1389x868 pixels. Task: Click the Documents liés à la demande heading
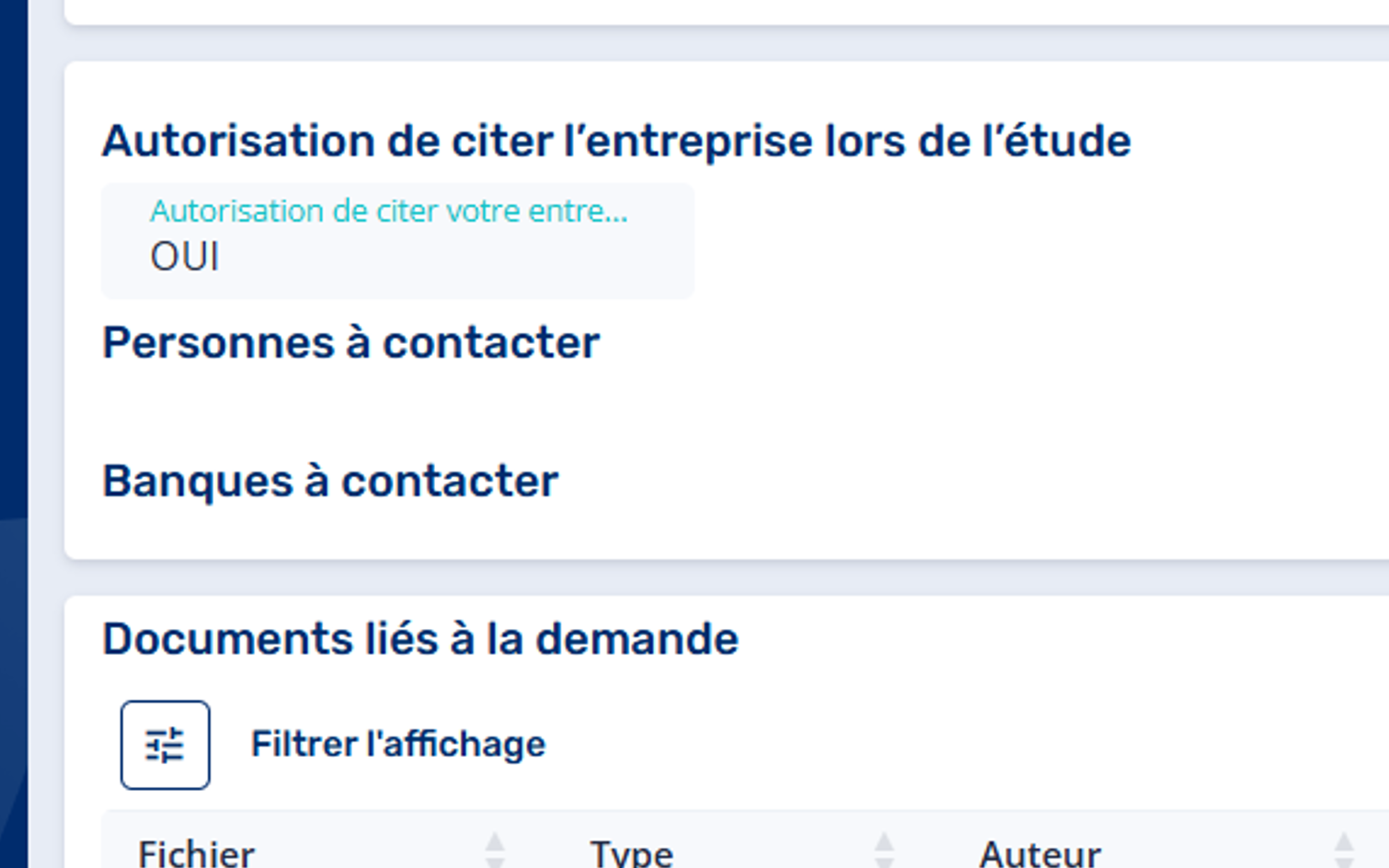point(420,639)
